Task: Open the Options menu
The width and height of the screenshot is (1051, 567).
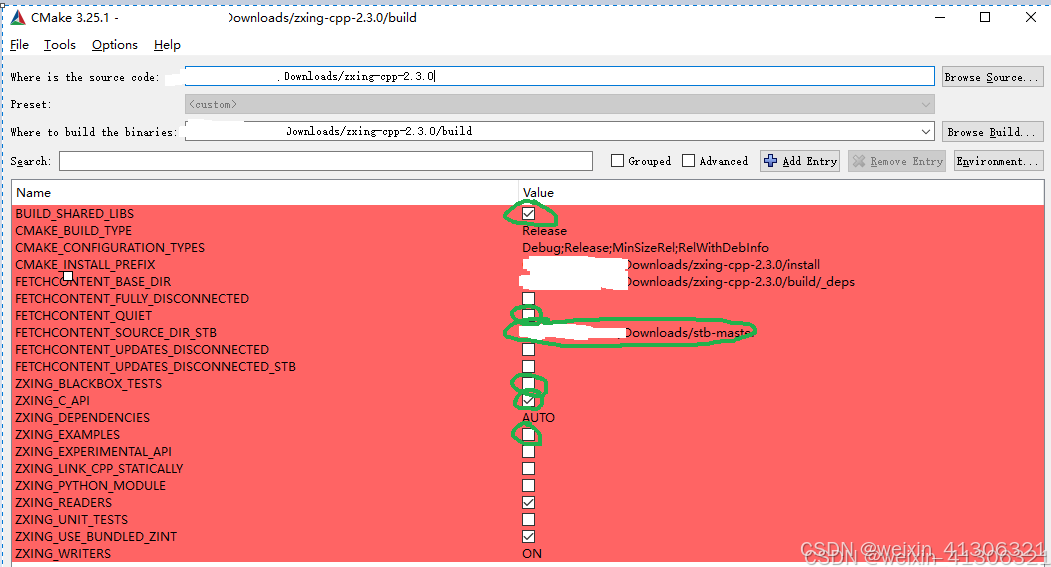Action: (x=115, y=45)
